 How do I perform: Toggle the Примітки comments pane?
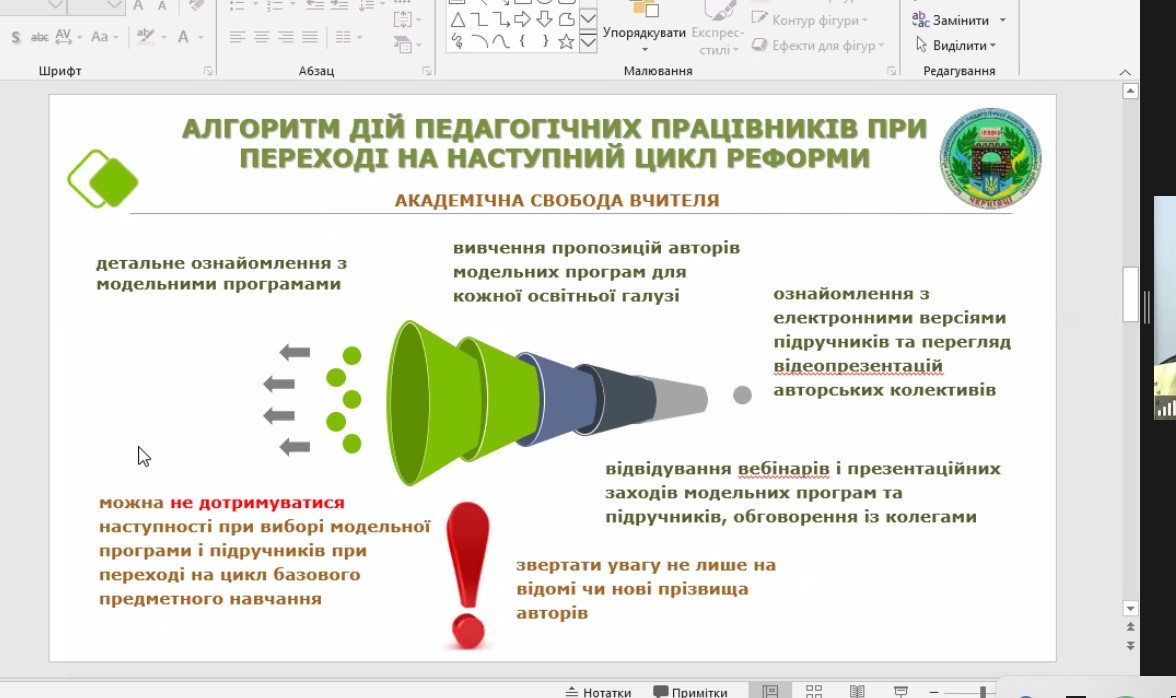pos(690,692)
